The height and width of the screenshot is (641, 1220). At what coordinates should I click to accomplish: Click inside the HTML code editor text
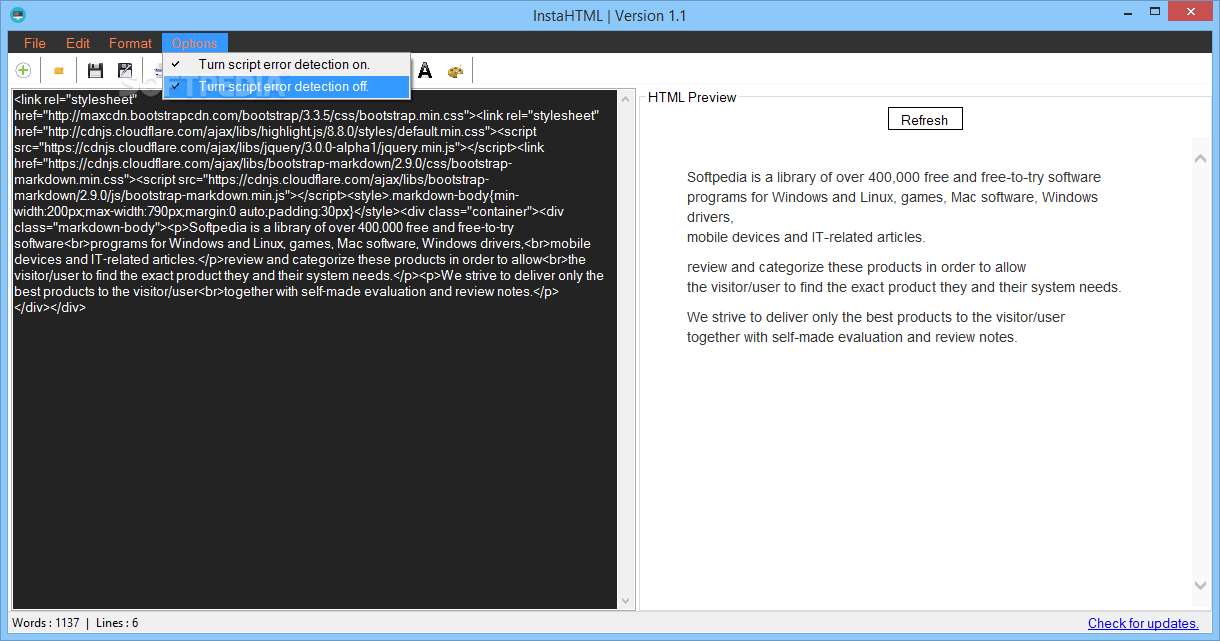314,350
